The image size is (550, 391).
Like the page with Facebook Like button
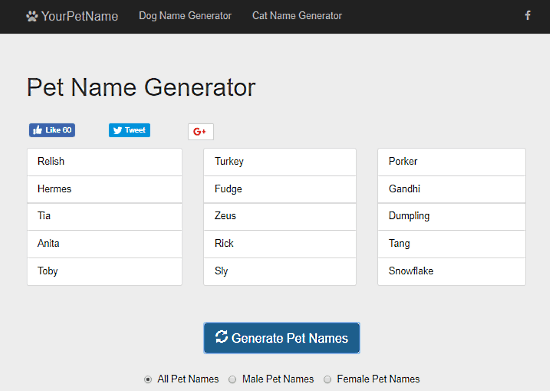point(52,130)
